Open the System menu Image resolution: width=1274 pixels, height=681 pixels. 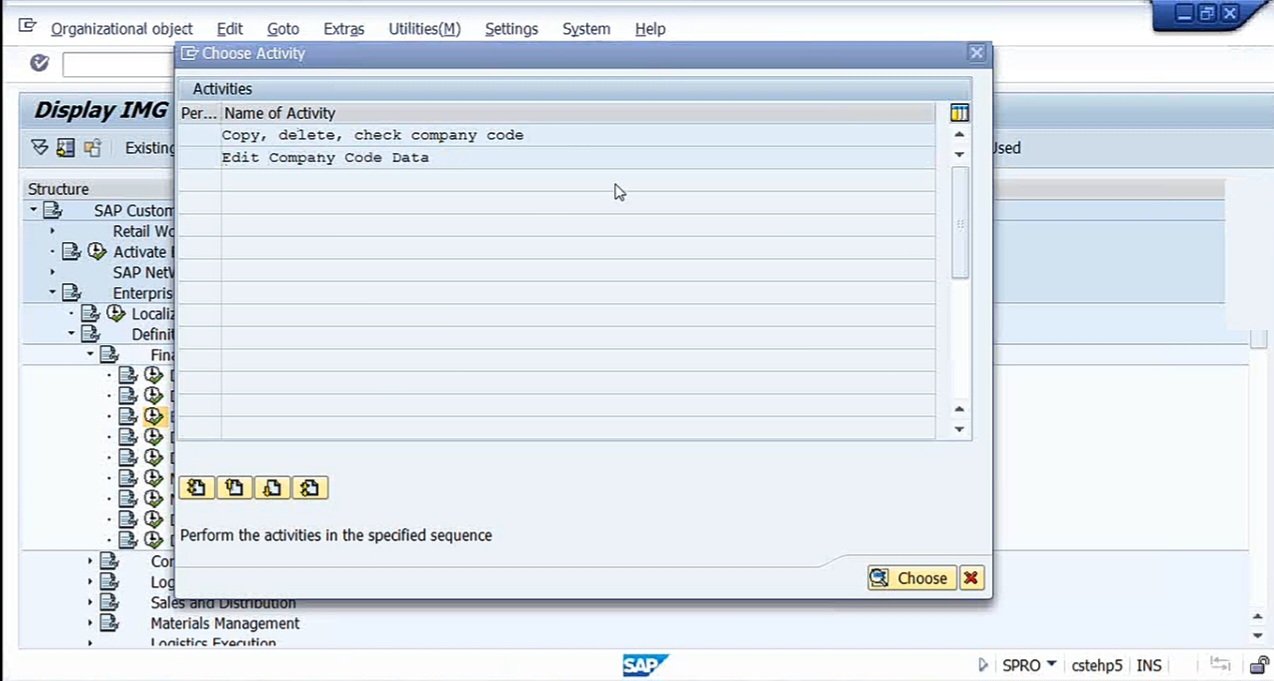[x=586, y=29]
